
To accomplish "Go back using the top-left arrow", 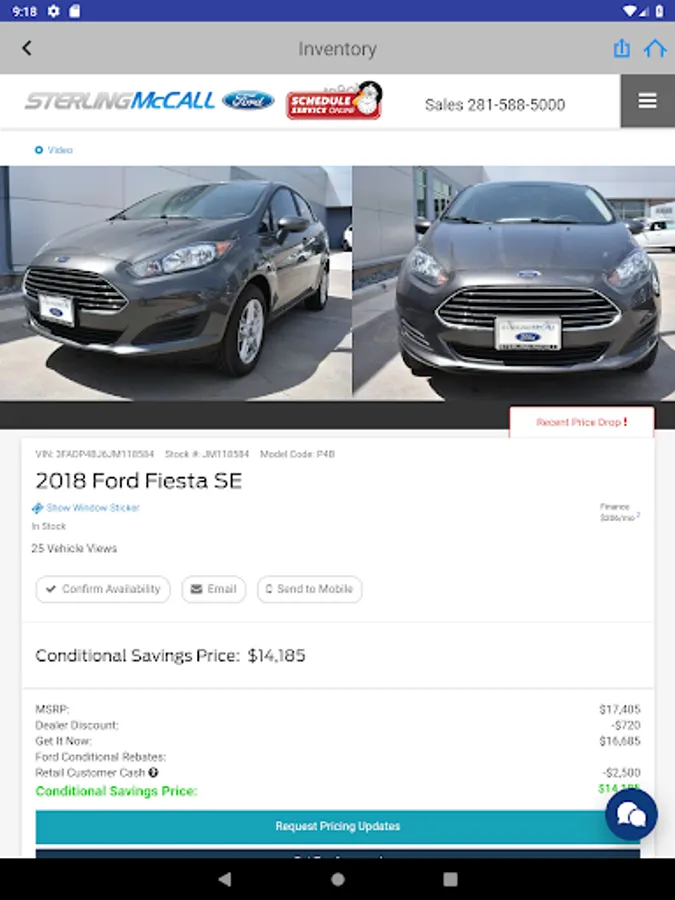I will pos(27,48).
